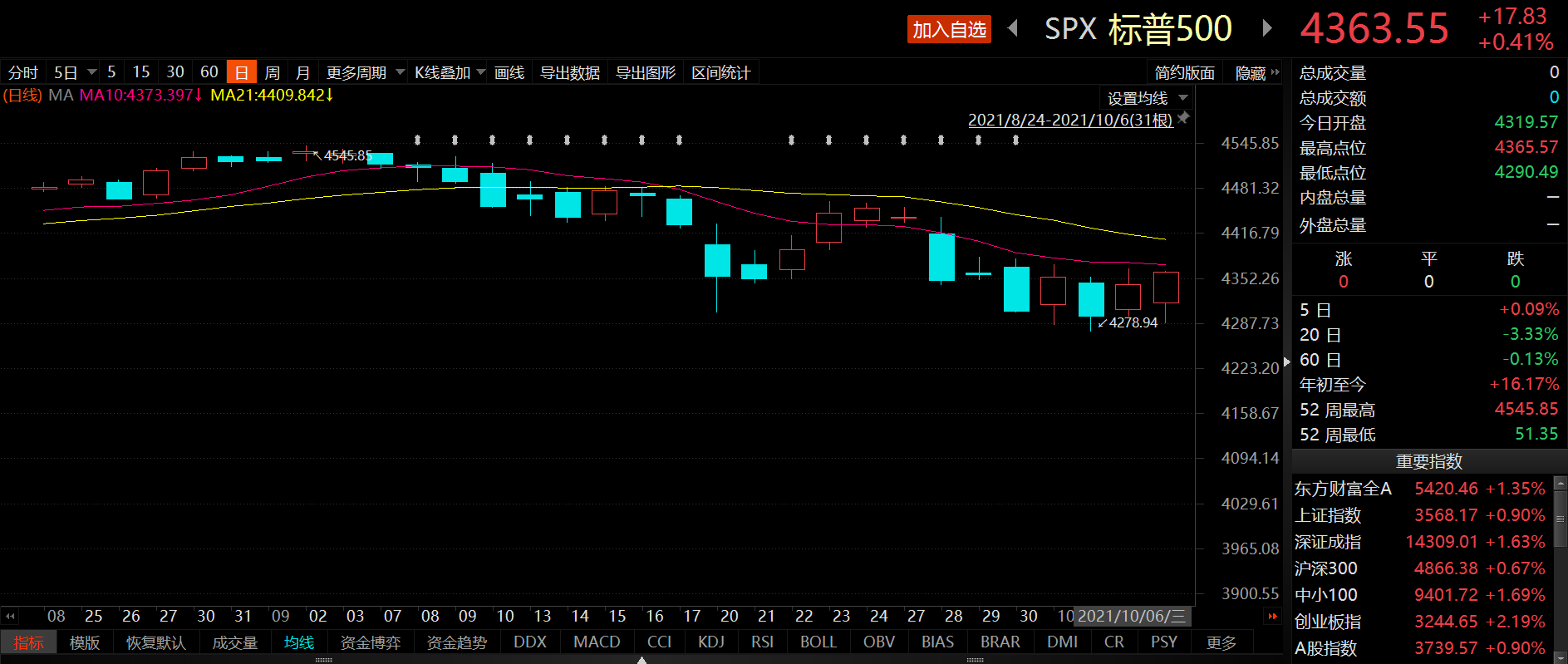Collapse side panel with divider arrow

pyautogui.click(x=1287, y=362)
